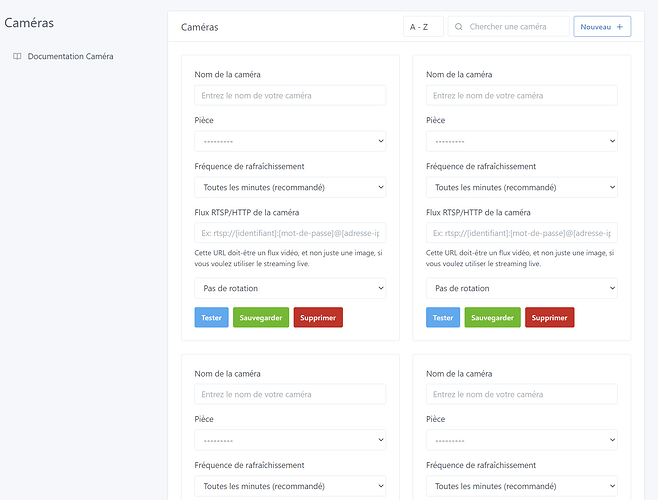Screen dimensions: 658x500
Task: Click the Flux RTSP/HTTP field in second card
Action: coord(521,233)
